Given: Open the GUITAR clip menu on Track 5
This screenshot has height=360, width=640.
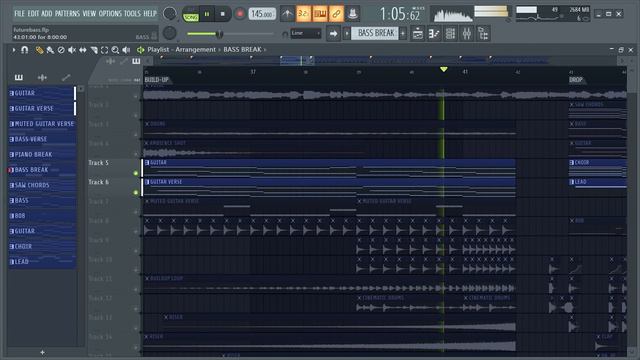Looking at the screenshot, I should (x=147, y=162).
